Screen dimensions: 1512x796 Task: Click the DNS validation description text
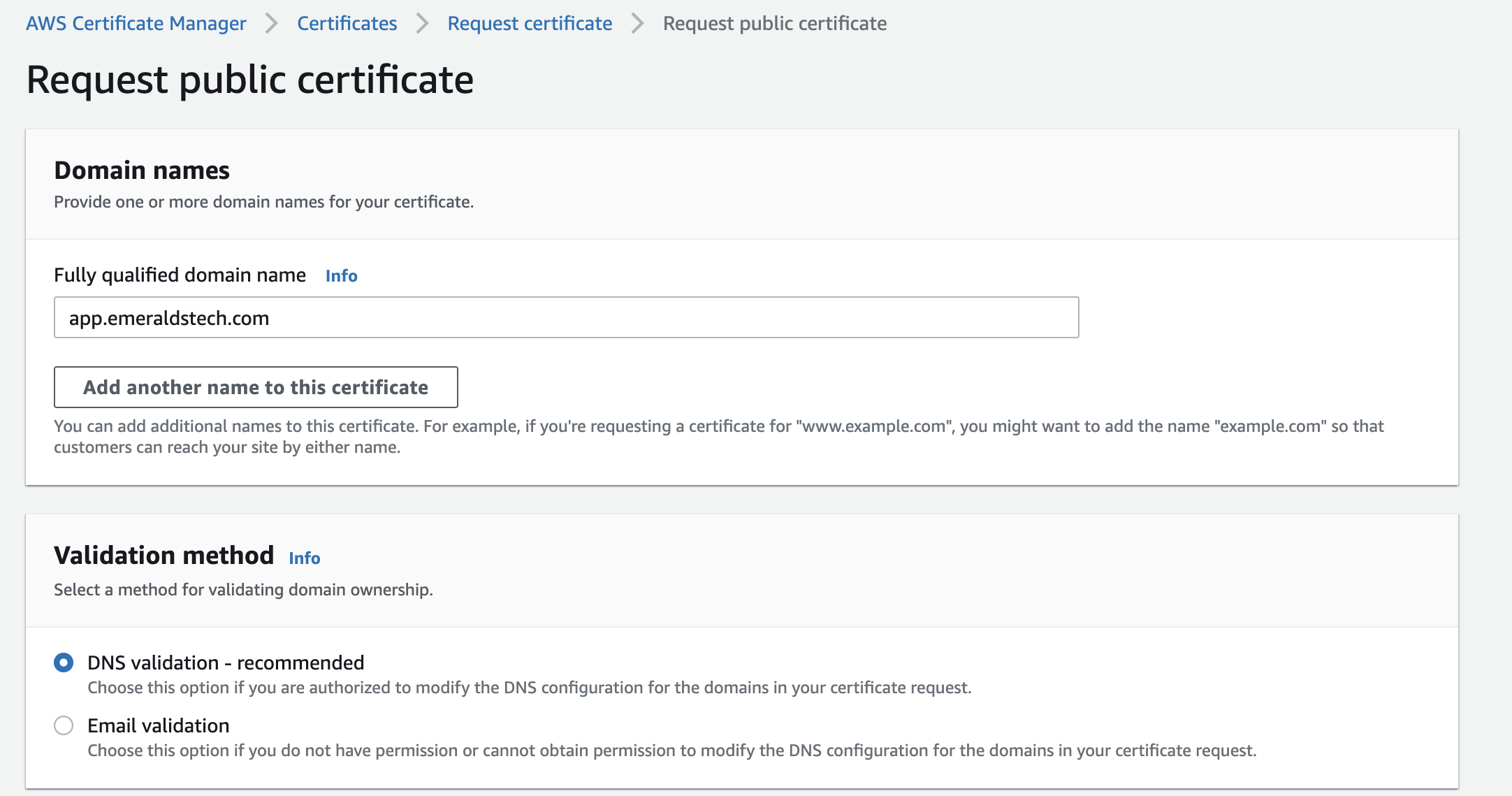[x=529, y=688]
